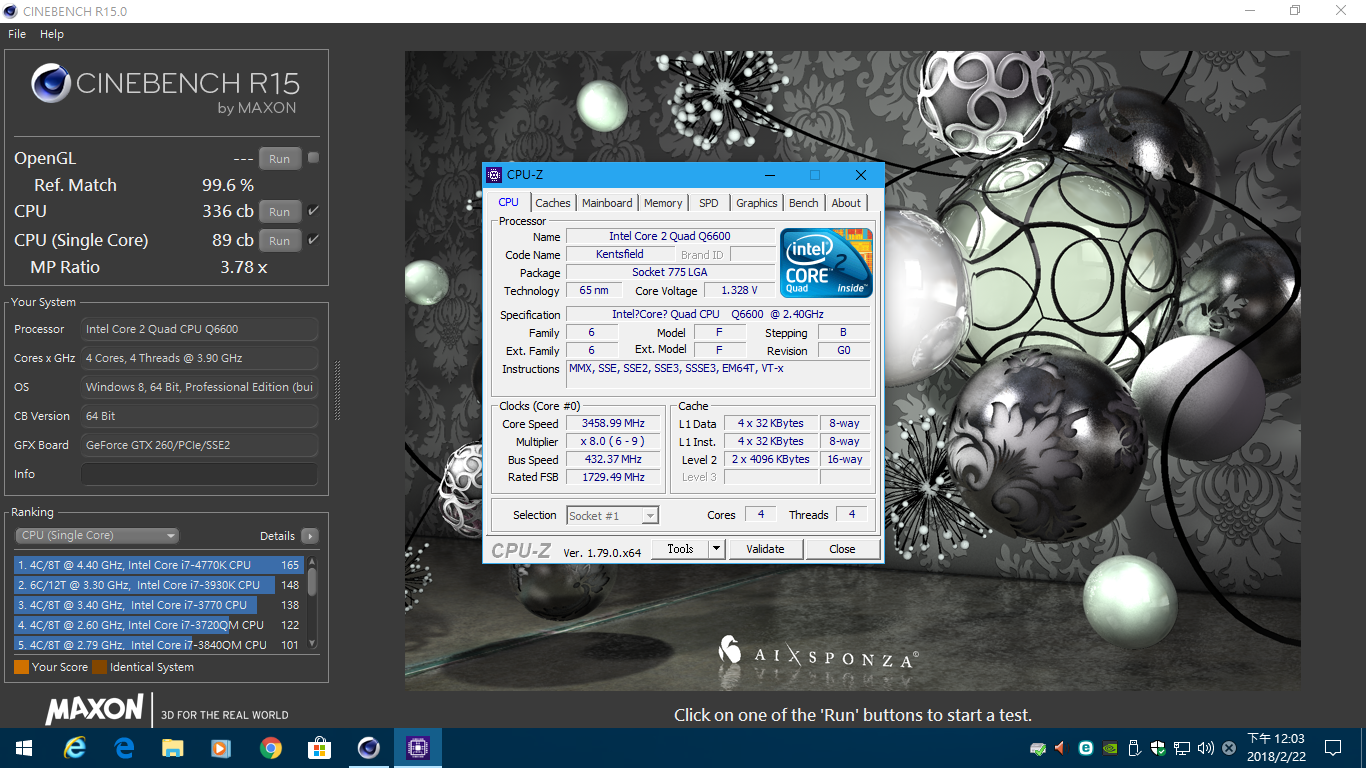Click the ranking list vertical scrollbar

(312, 603)
